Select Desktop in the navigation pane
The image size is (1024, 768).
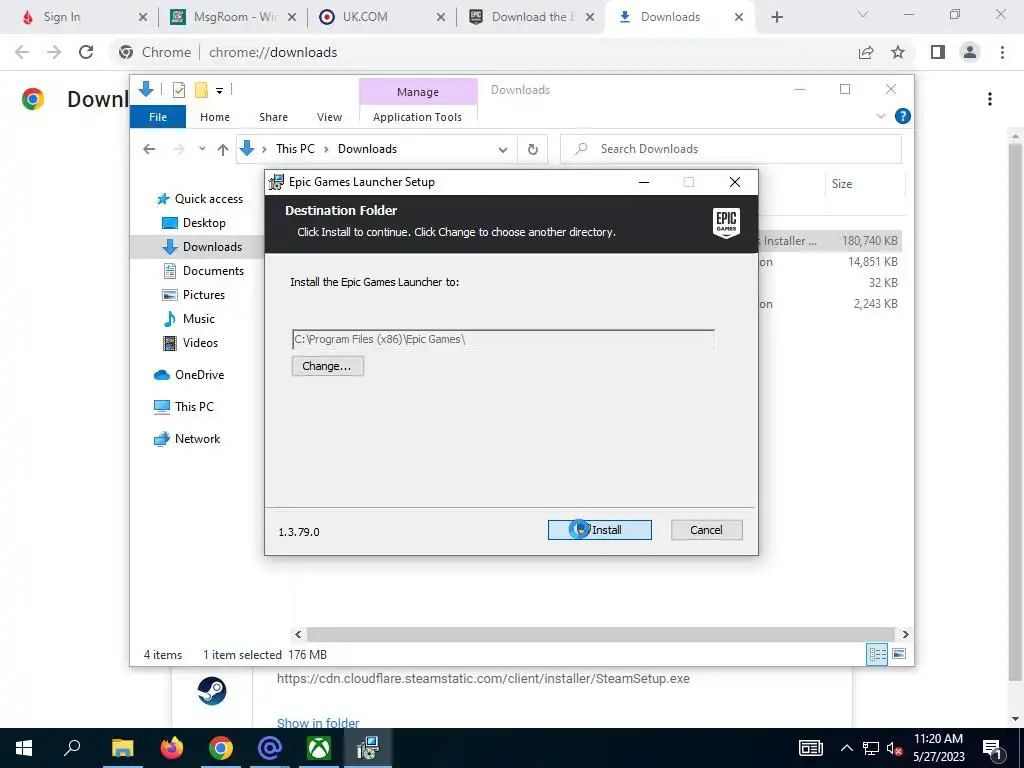tap(193, 223)
